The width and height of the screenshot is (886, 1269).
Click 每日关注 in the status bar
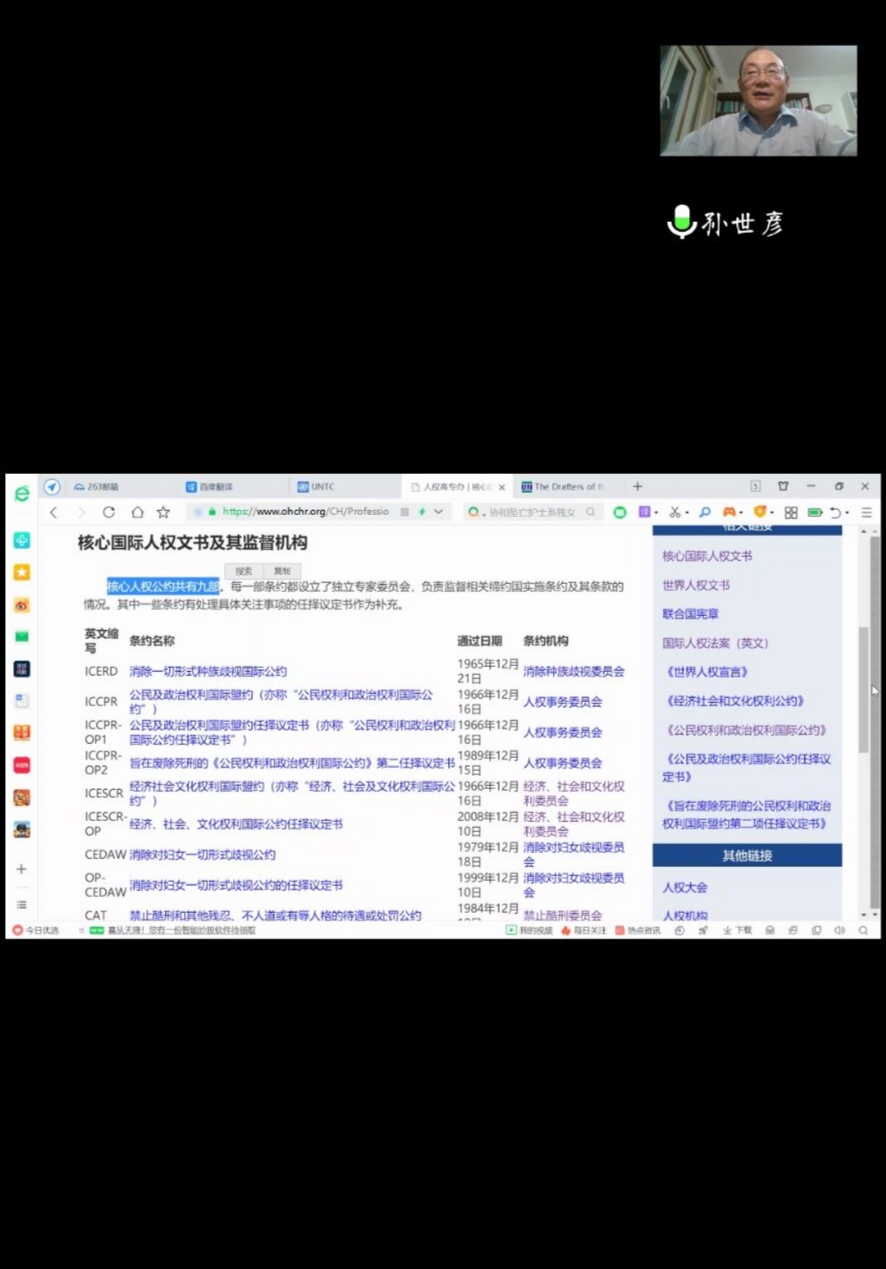[583, 930]
